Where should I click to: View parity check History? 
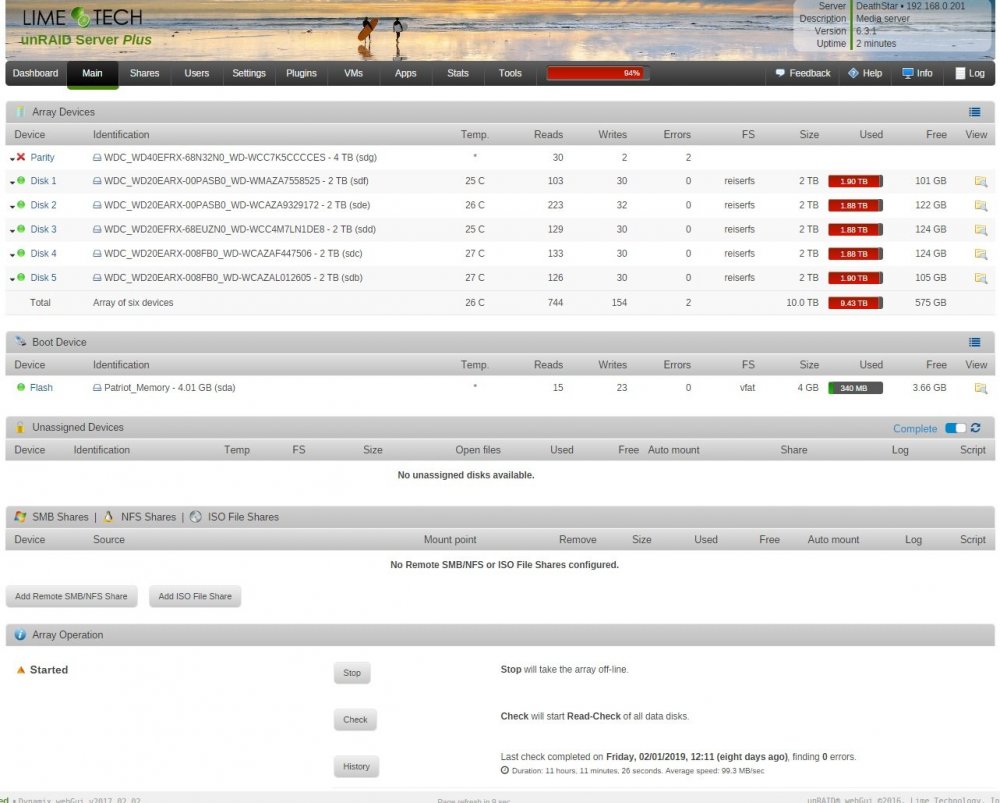[356, 767]
